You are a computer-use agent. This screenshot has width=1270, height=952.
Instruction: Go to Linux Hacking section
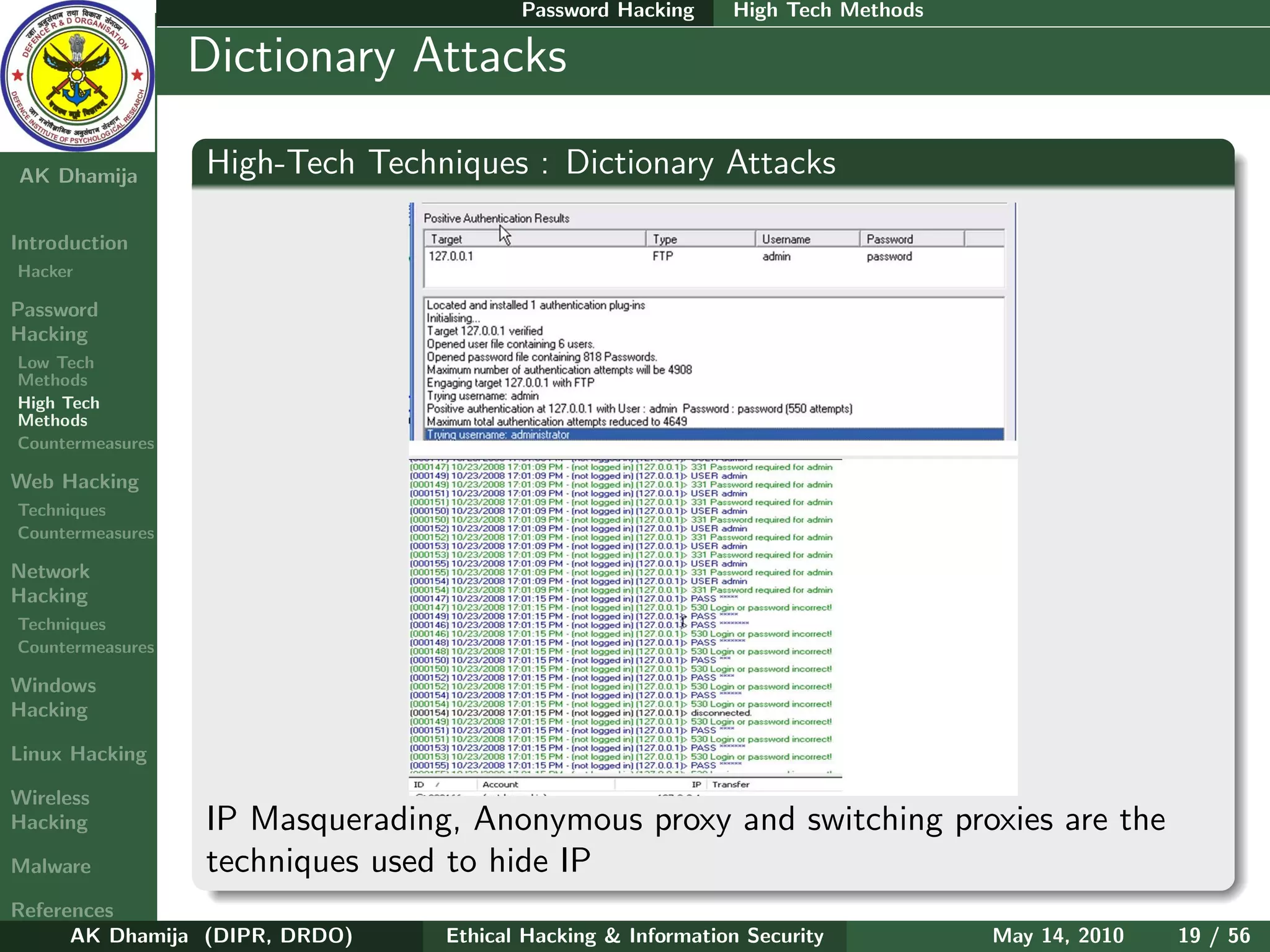[x=79, y=754]
